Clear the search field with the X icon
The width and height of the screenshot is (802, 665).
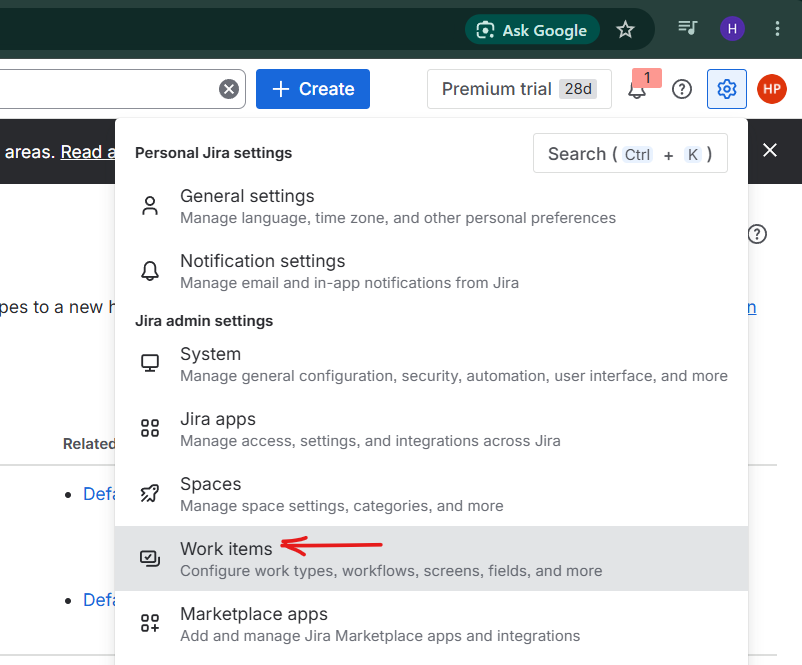pyautogui.click(x=229, y=89)
